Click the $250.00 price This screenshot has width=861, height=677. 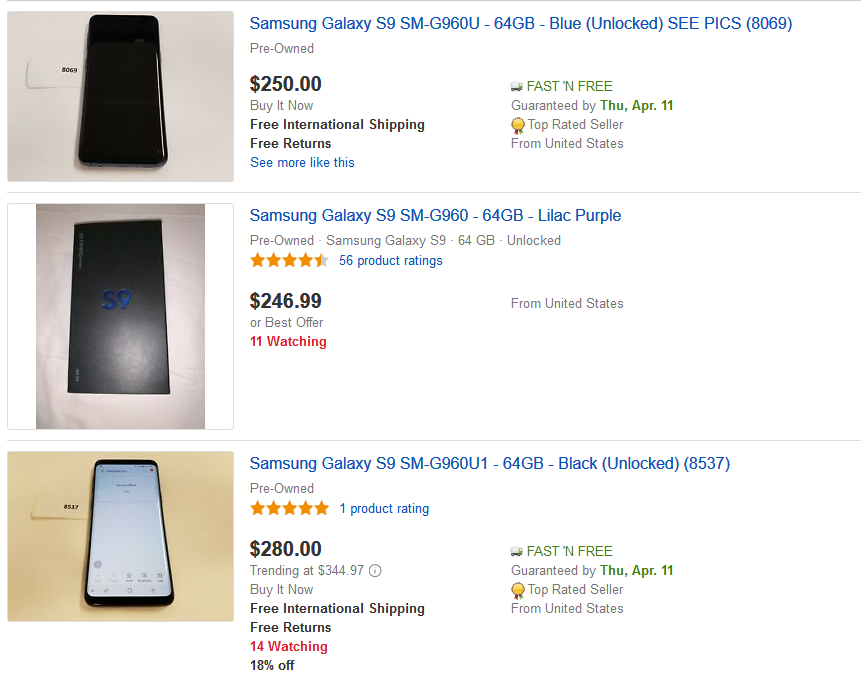pos(285,84)
